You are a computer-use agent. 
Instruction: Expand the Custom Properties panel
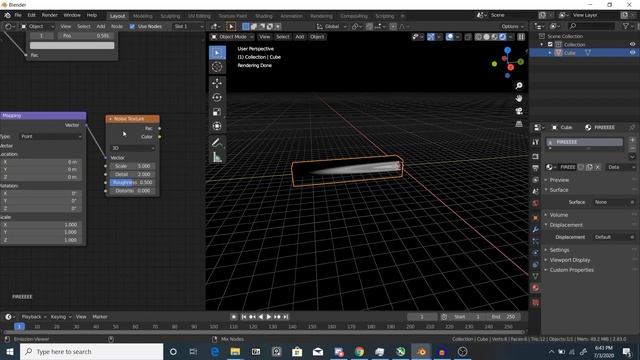(x=571, y=270)
